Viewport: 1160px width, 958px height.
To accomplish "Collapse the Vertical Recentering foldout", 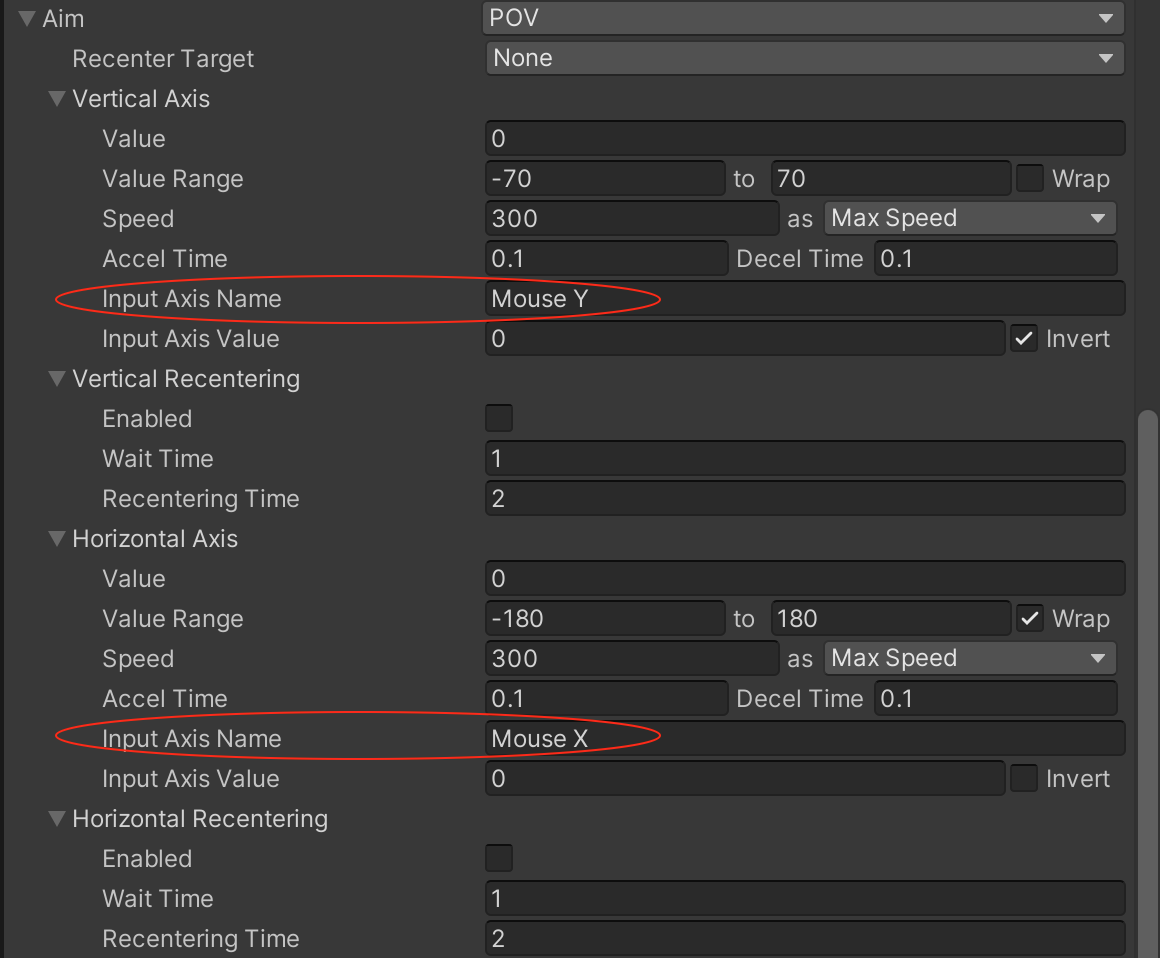I will pos(57,379).
